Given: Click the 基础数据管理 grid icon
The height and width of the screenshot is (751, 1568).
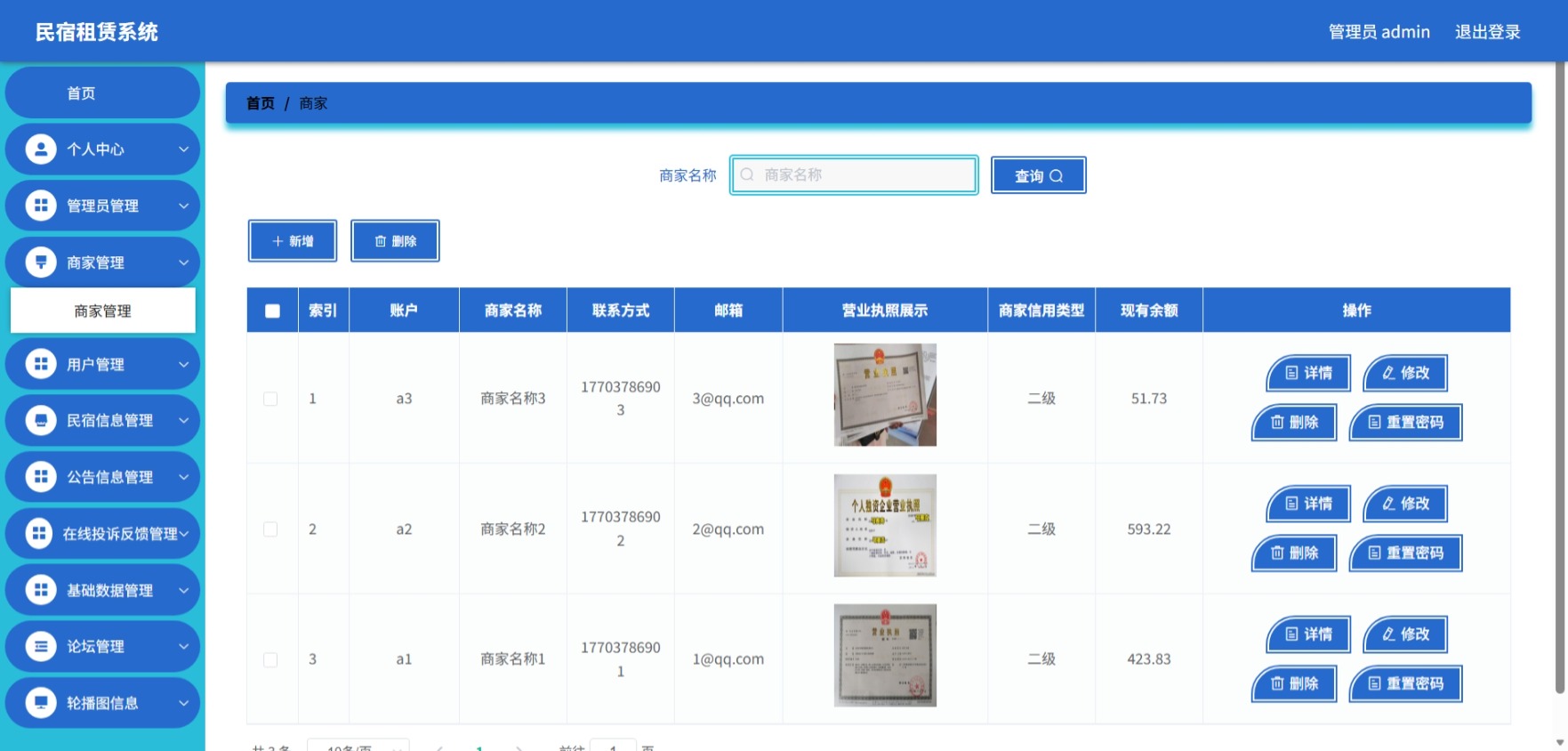Looking at the screenshot, I should pyautogui.click(x=40, y=590).
